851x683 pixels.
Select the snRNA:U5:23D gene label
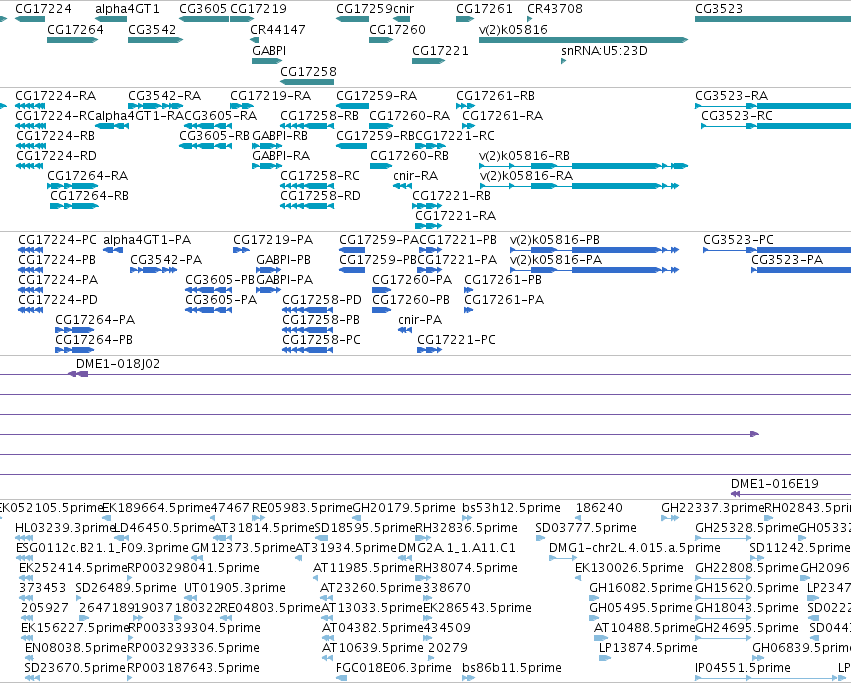(x=604, y=50)
